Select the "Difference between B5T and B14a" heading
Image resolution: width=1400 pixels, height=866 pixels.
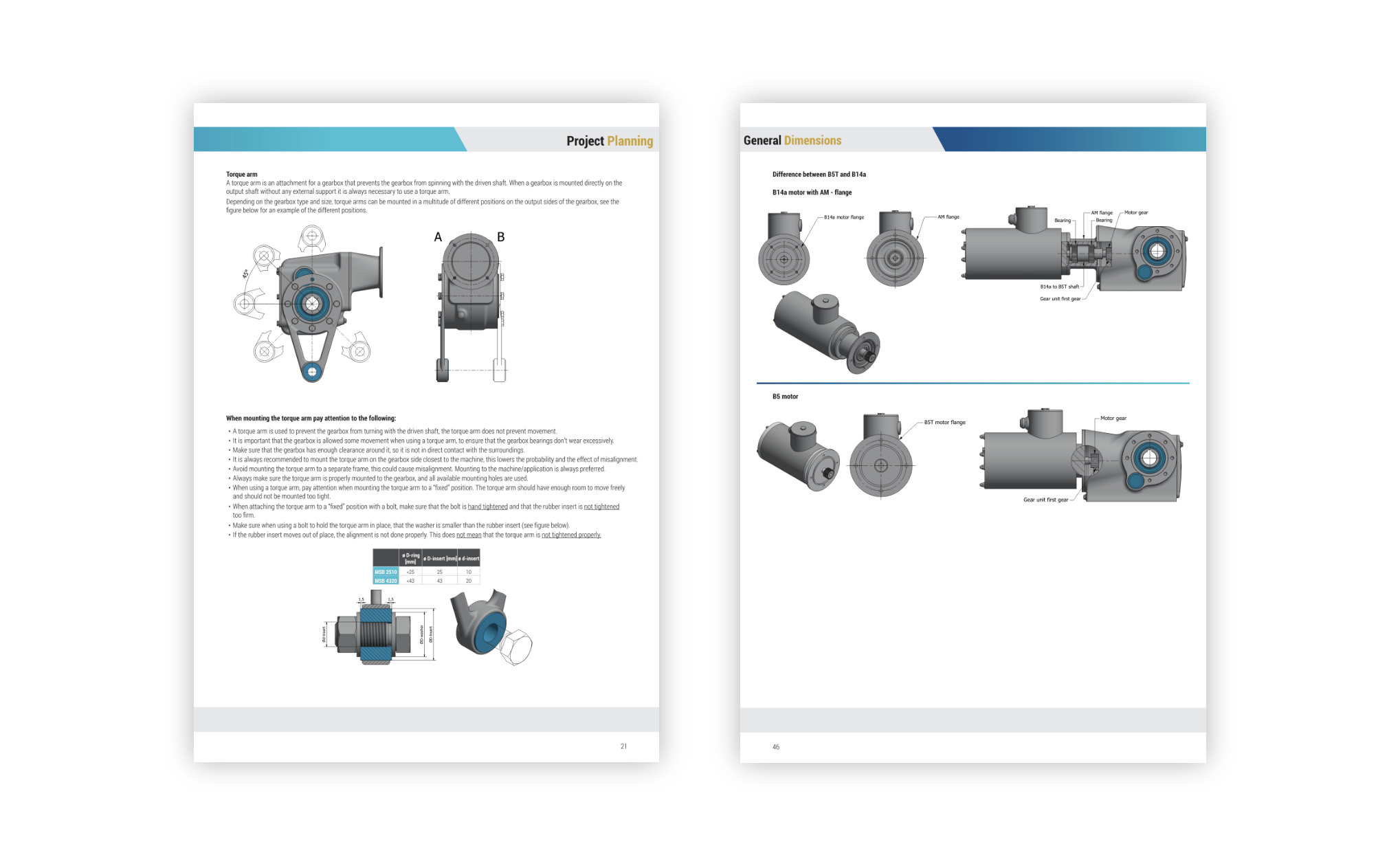click(819, 175)
